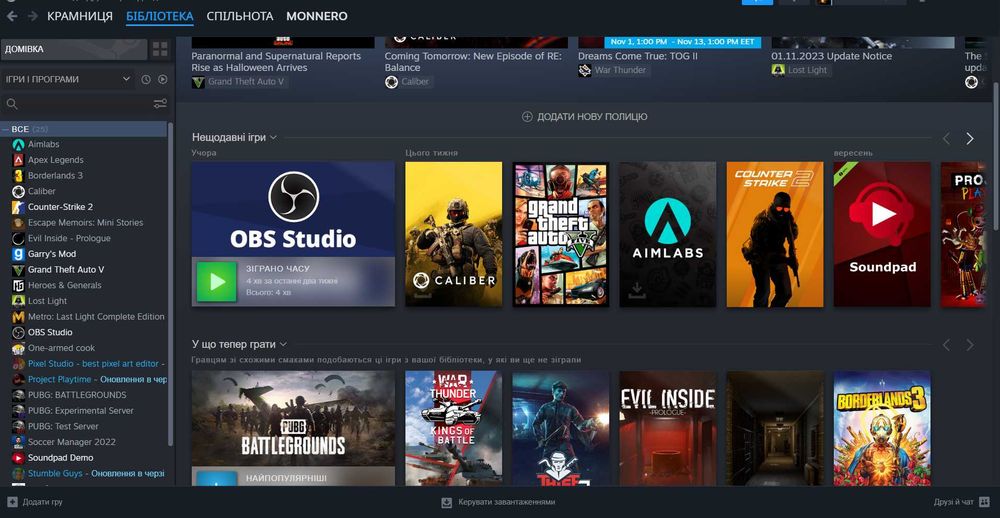The height and width of the screenshot is (518, 1000).
Task: Click Додати гру link
Action: (43, 502)
